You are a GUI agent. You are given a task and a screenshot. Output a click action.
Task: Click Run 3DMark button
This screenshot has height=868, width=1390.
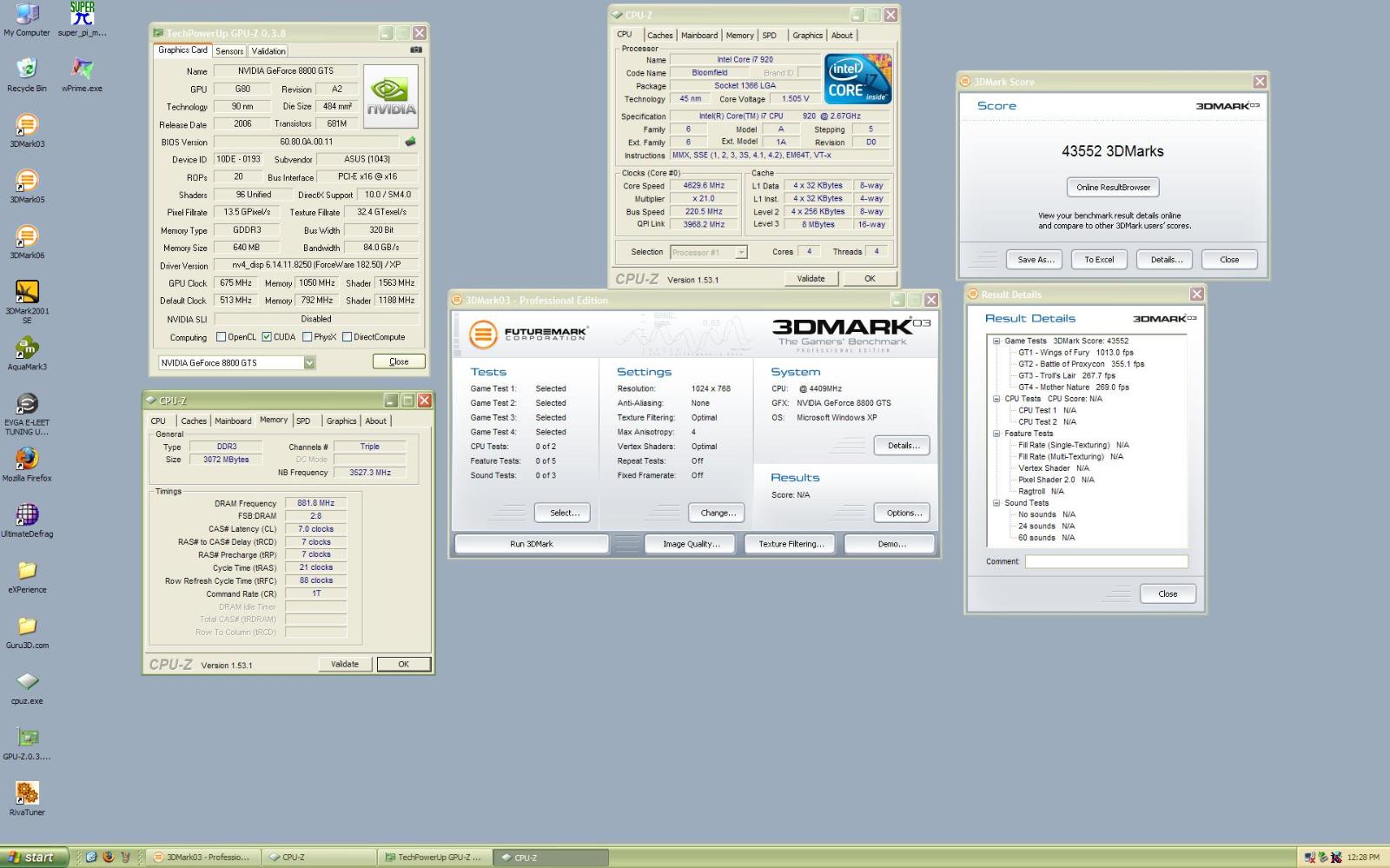(x=532, y=544)
